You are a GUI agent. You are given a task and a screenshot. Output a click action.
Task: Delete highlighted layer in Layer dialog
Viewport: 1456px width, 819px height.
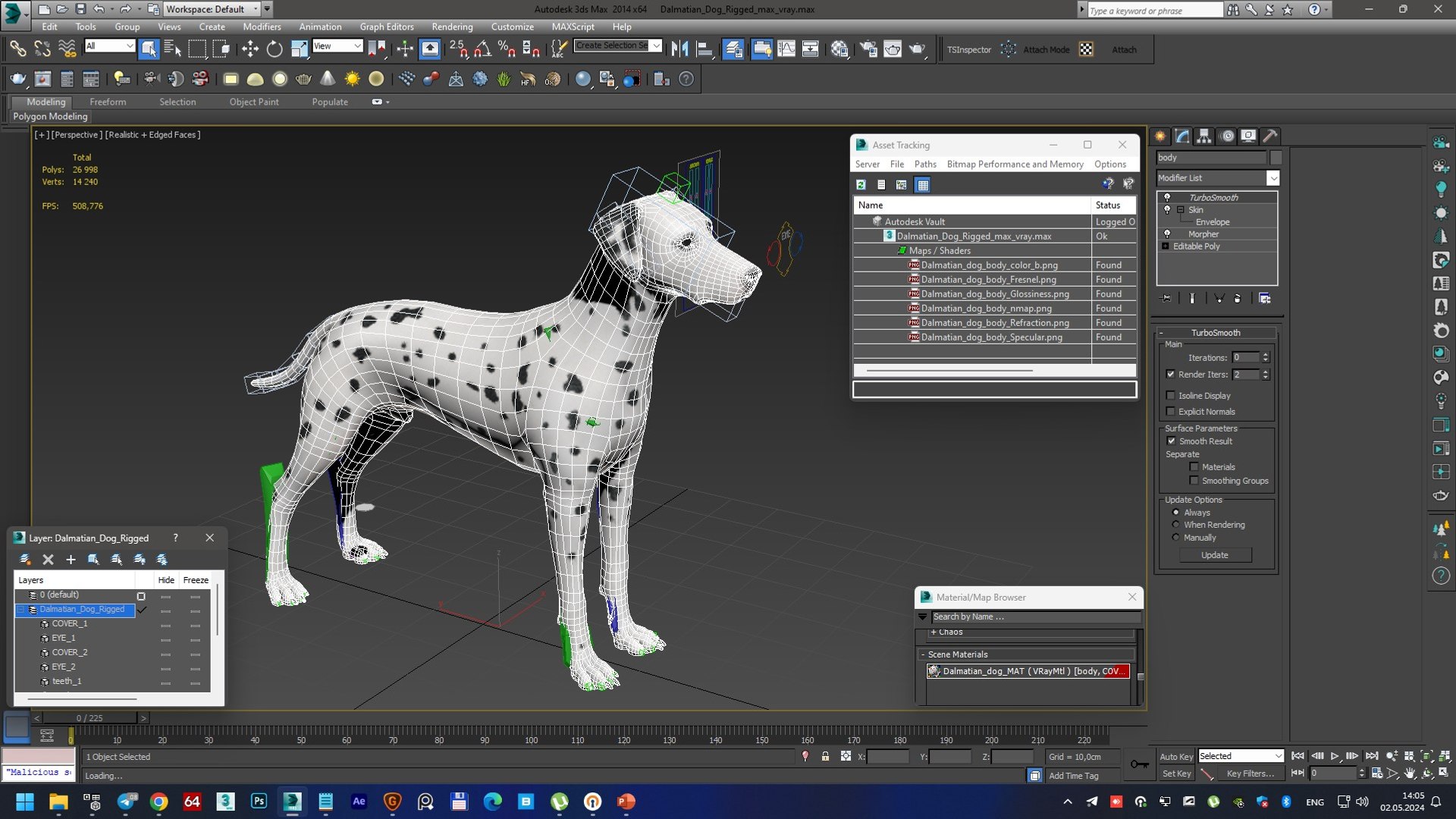48,560
